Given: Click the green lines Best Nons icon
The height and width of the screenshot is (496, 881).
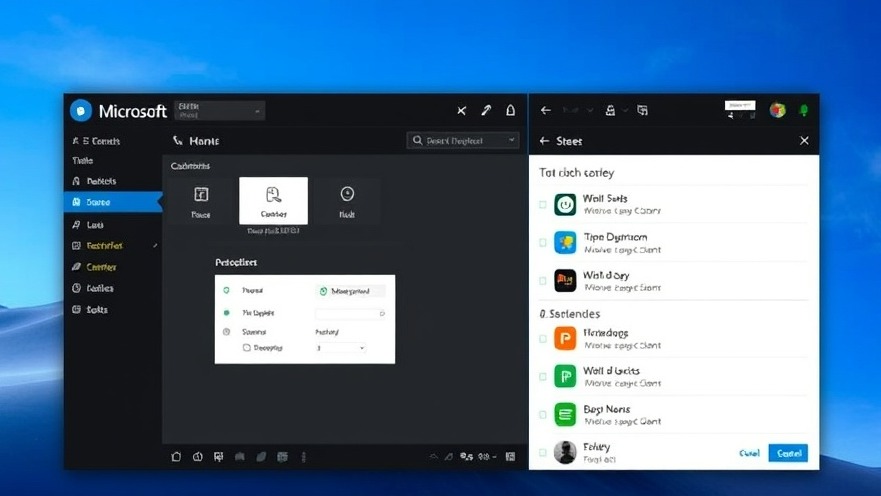Looking at the screenshot, I should 565,415.
